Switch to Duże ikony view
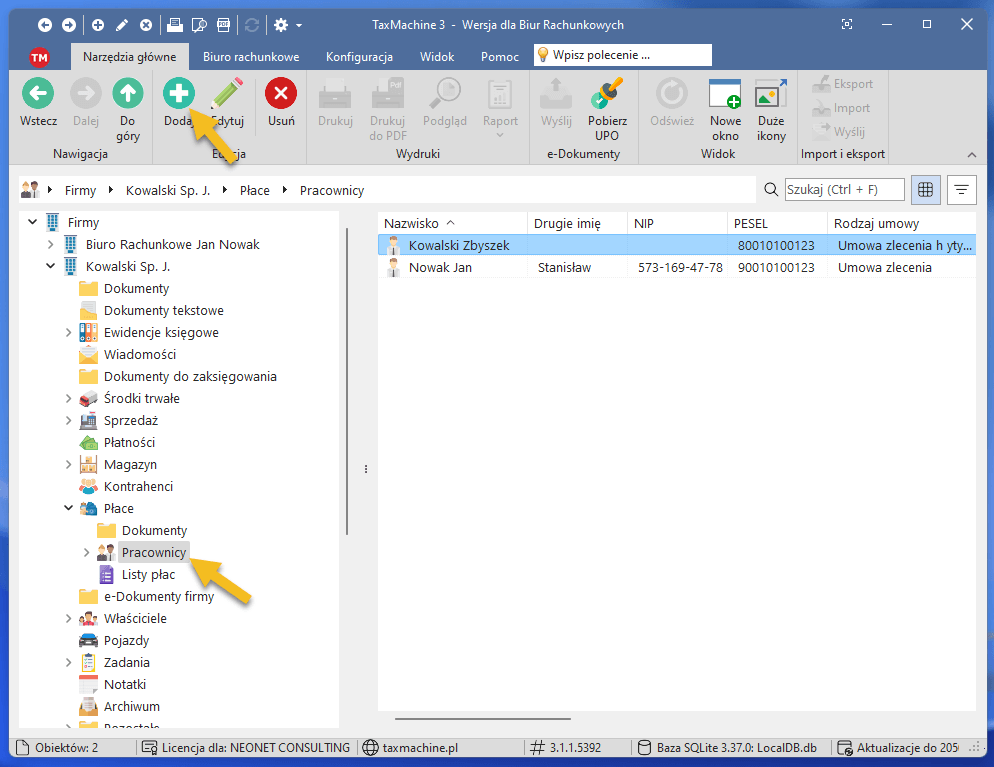 tap(770, 95)
